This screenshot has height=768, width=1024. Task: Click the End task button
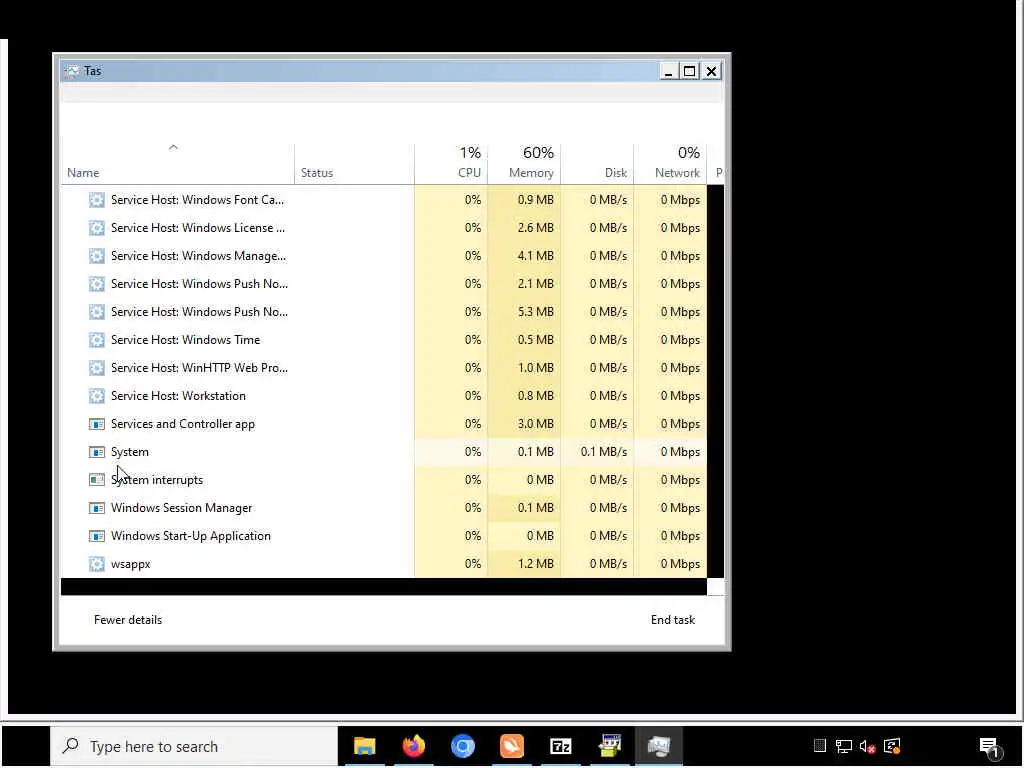[673, 620]
